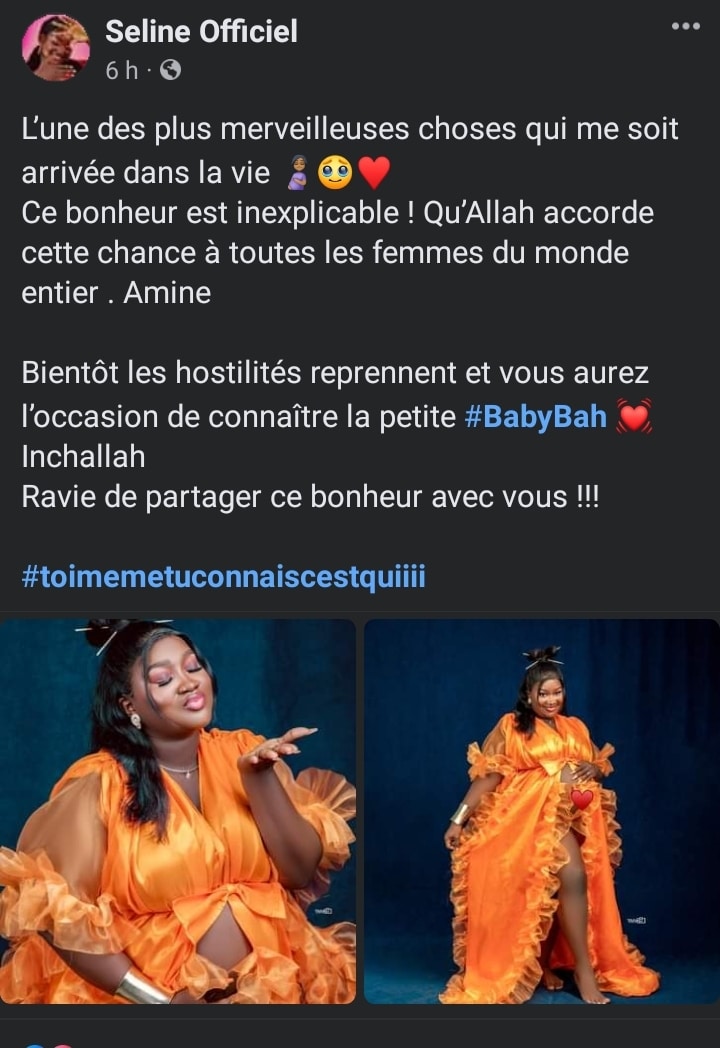Click the watermark logo in the left photo
This screenshot has width=720, height=1048.
click(323, 910)
